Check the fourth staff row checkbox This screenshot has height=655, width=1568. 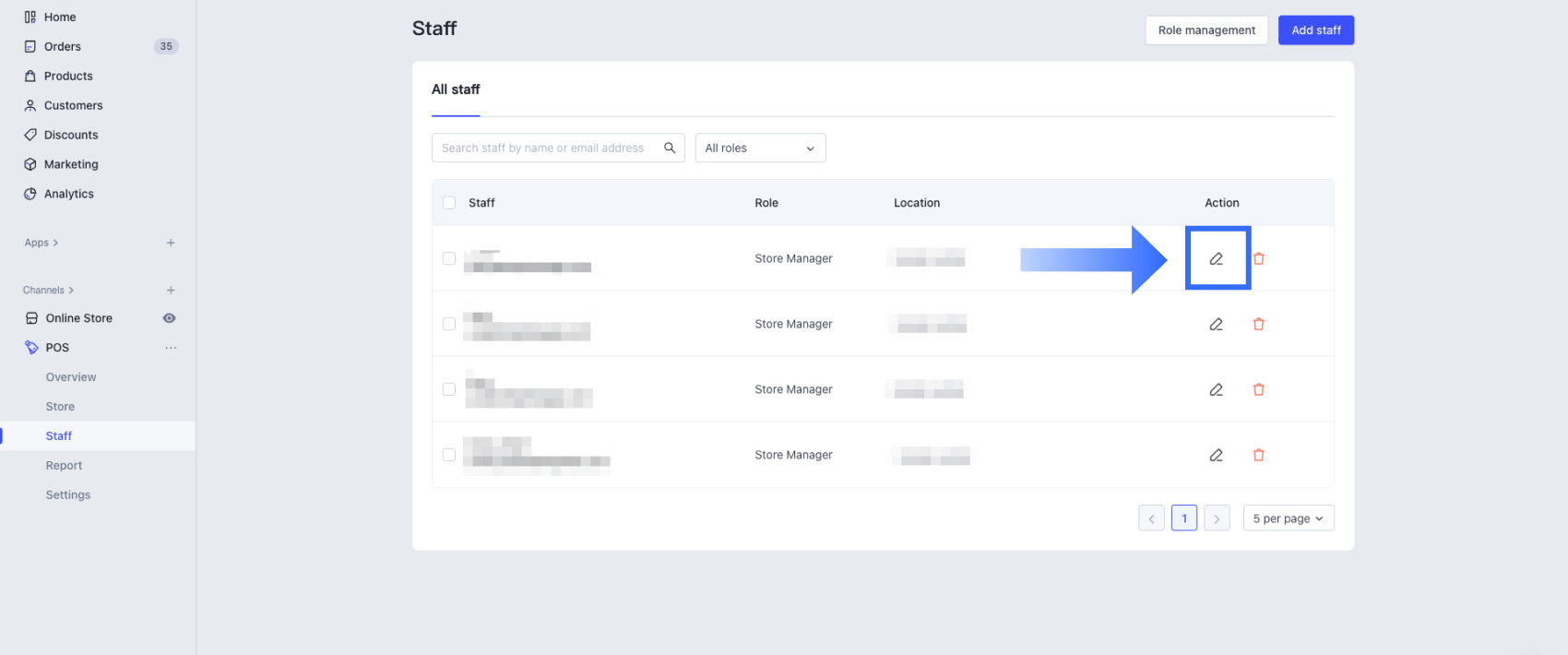pyautogui.click(x=449, y=456)
